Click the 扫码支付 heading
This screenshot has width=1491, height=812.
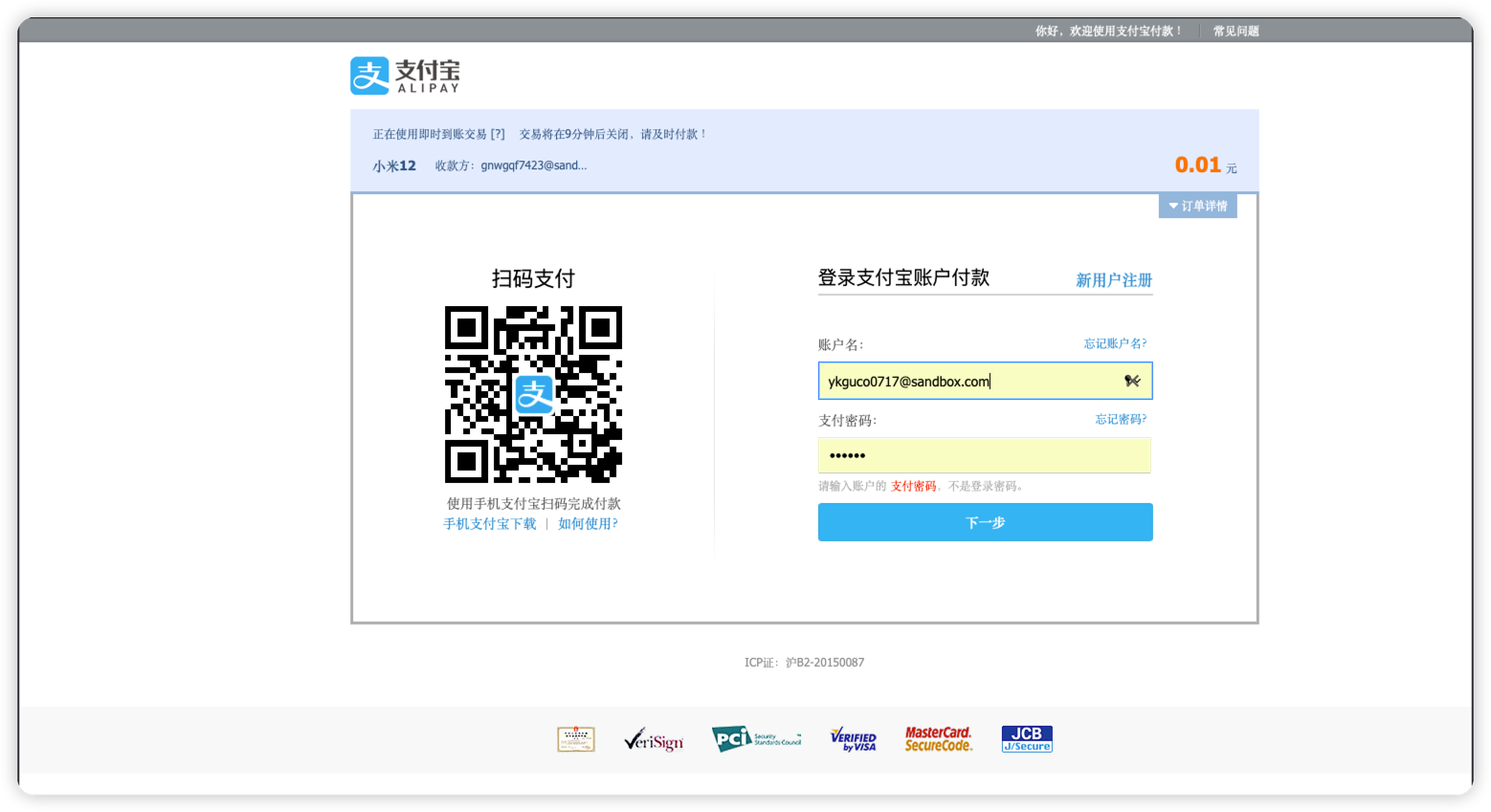[x=533, y=278]
